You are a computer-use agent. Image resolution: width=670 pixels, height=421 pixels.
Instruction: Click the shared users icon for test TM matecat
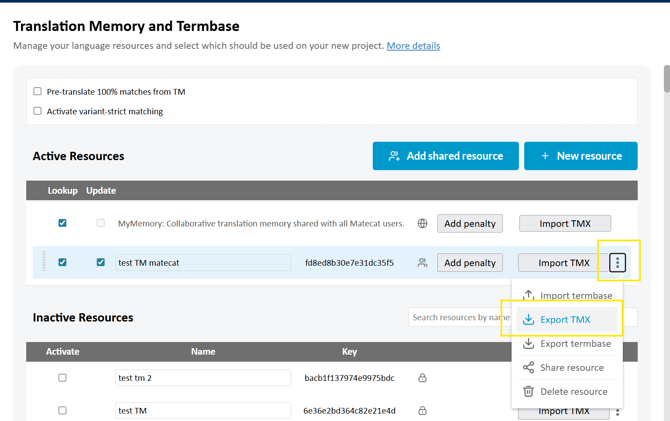tap(422, 263)
